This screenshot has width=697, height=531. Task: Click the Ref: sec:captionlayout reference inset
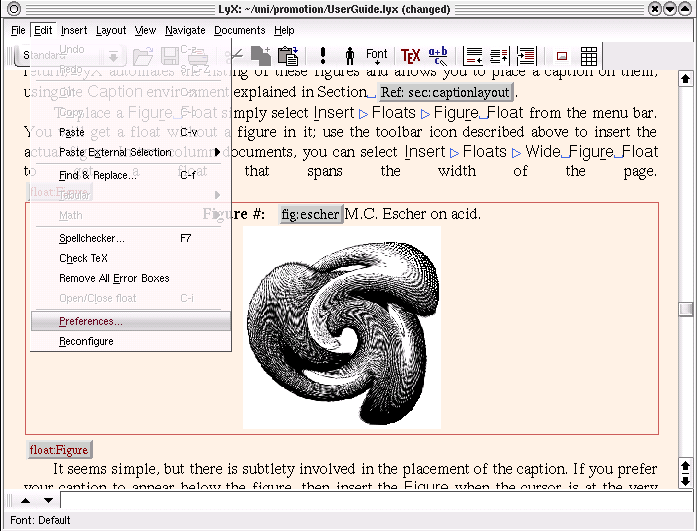pyautogui.click(x=445, y=92)
